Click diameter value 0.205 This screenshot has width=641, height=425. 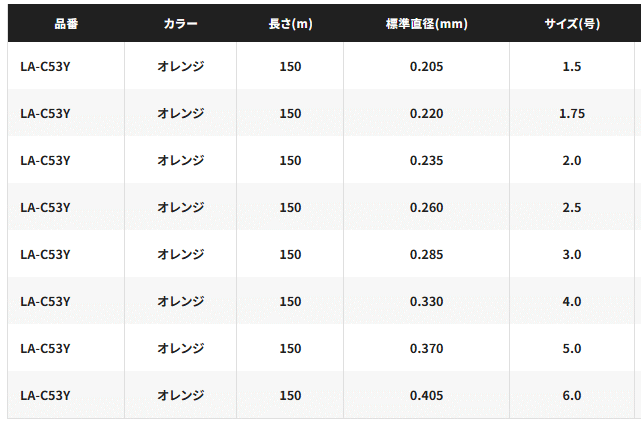[426, 67]
